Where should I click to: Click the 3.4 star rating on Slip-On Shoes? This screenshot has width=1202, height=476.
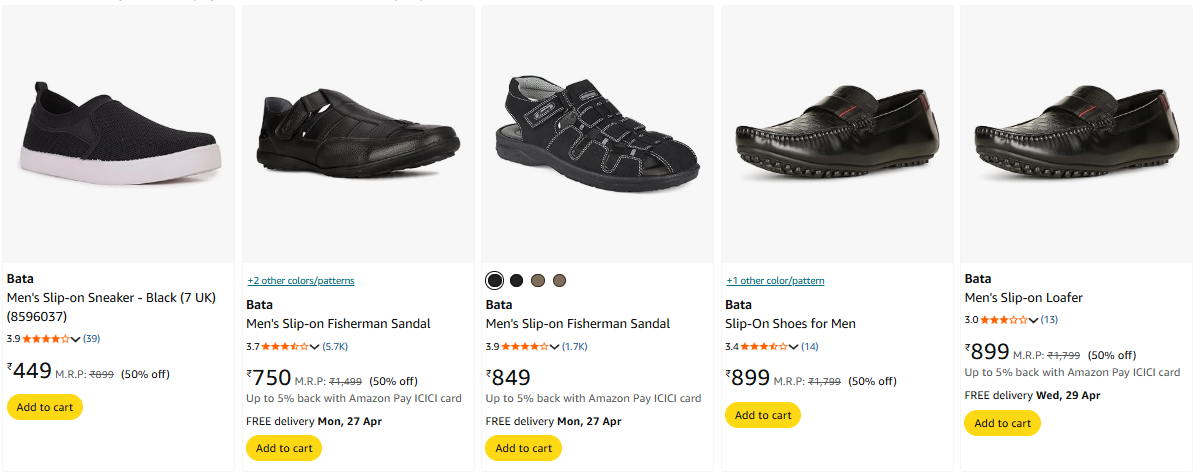coord(764,347)
